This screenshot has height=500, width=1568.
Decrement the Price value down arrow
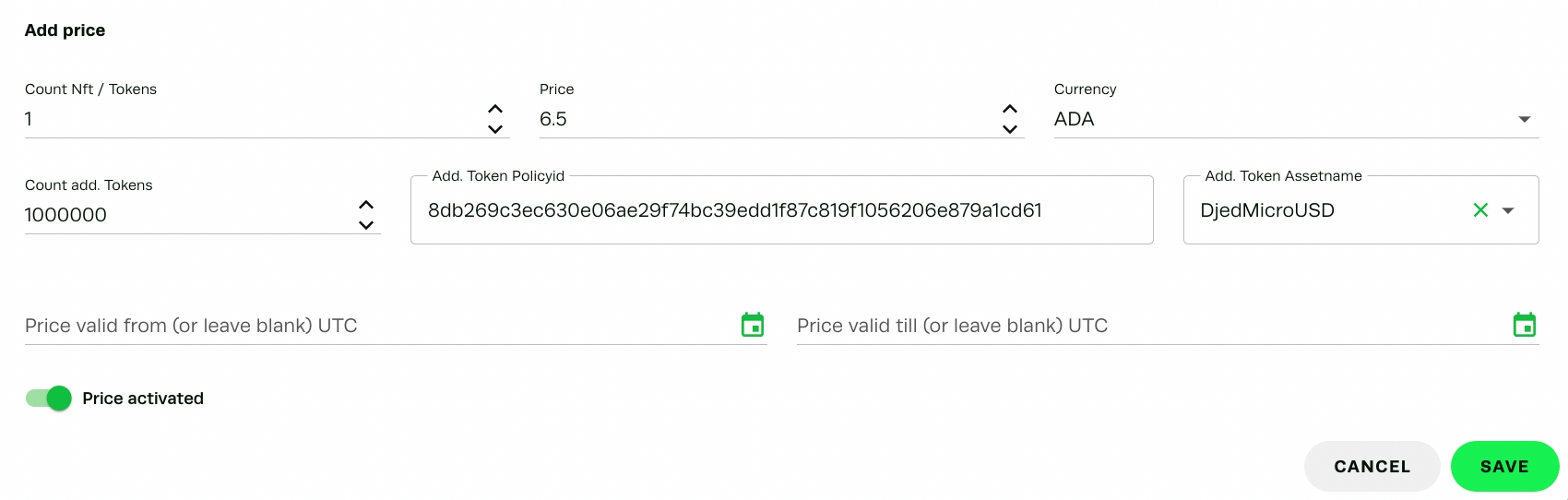[1010, 129]
